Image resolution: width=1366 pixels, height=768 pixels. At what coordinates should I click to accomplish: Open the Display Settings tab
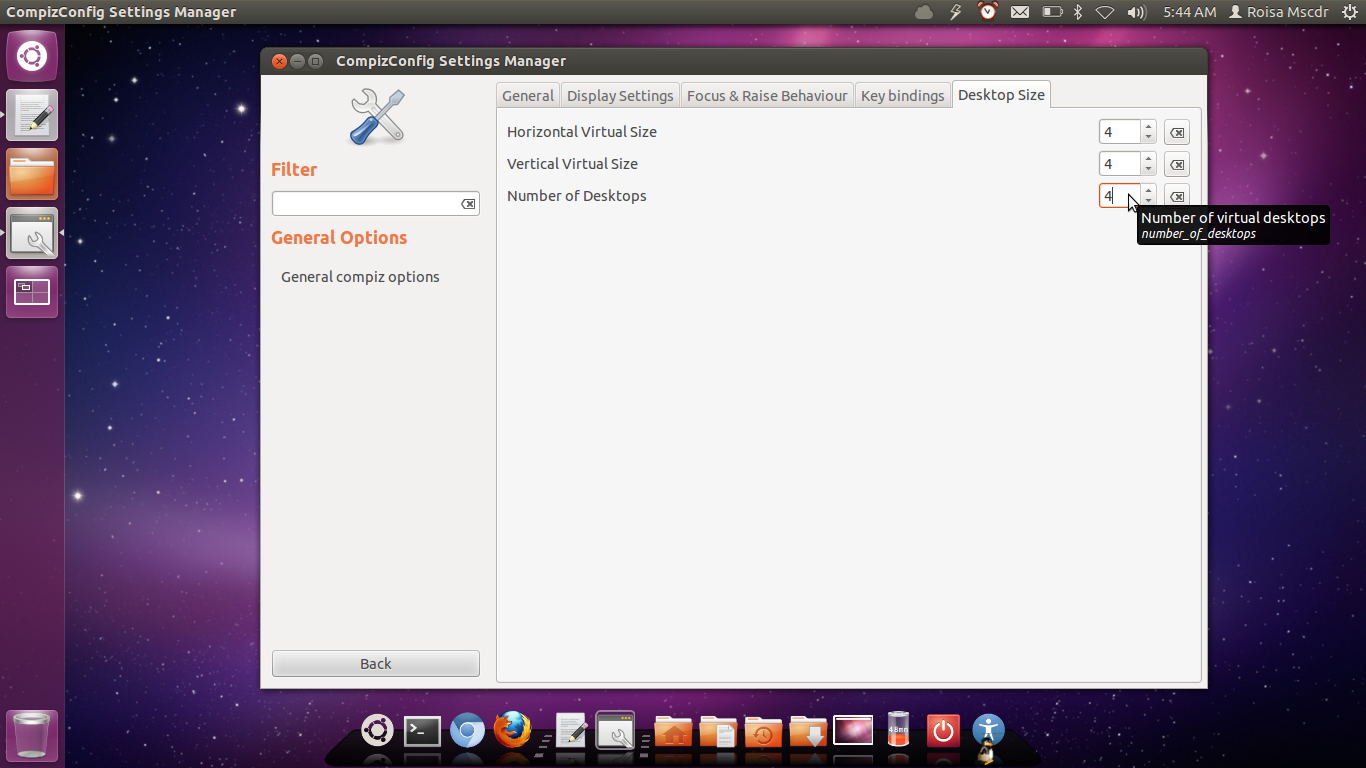pos(620,95)
